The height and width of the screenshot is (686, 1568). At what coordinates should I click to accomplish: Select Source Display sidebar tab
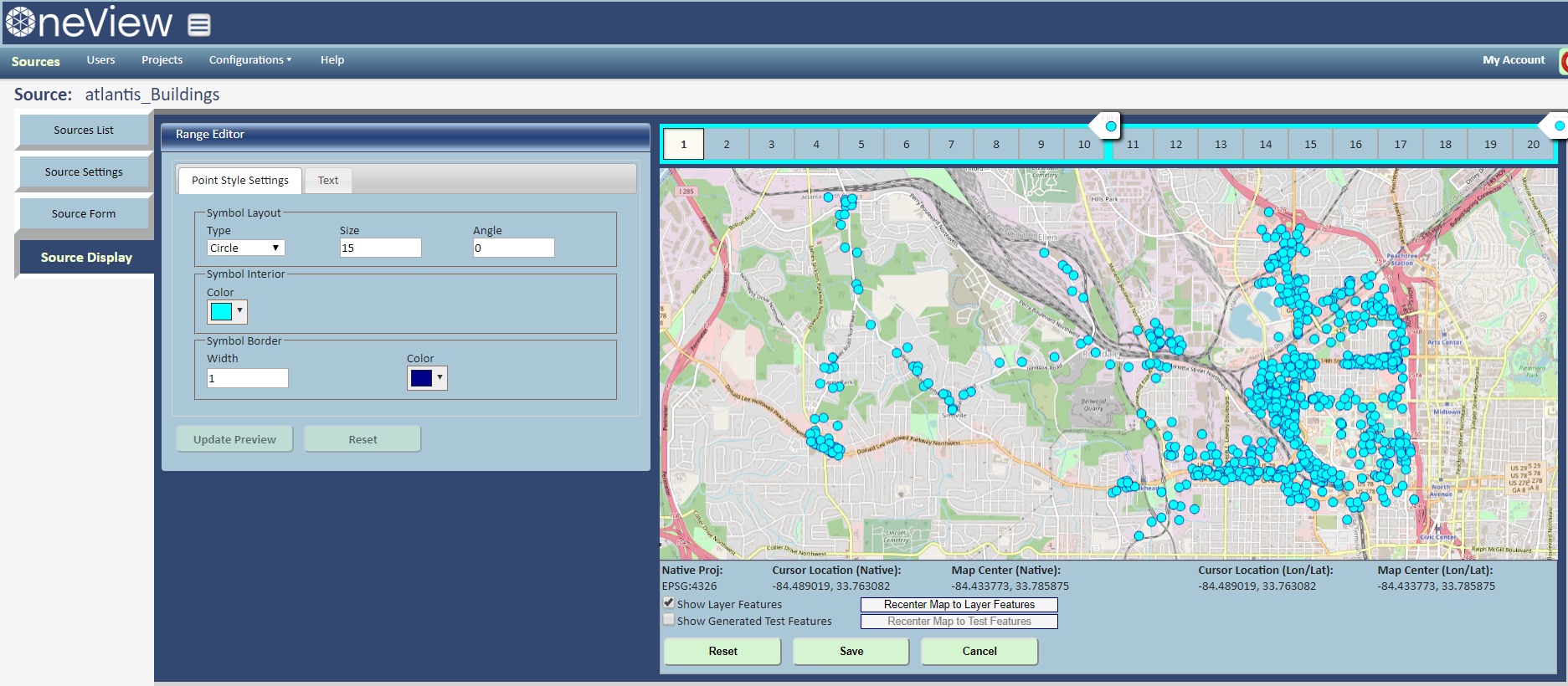86,257
